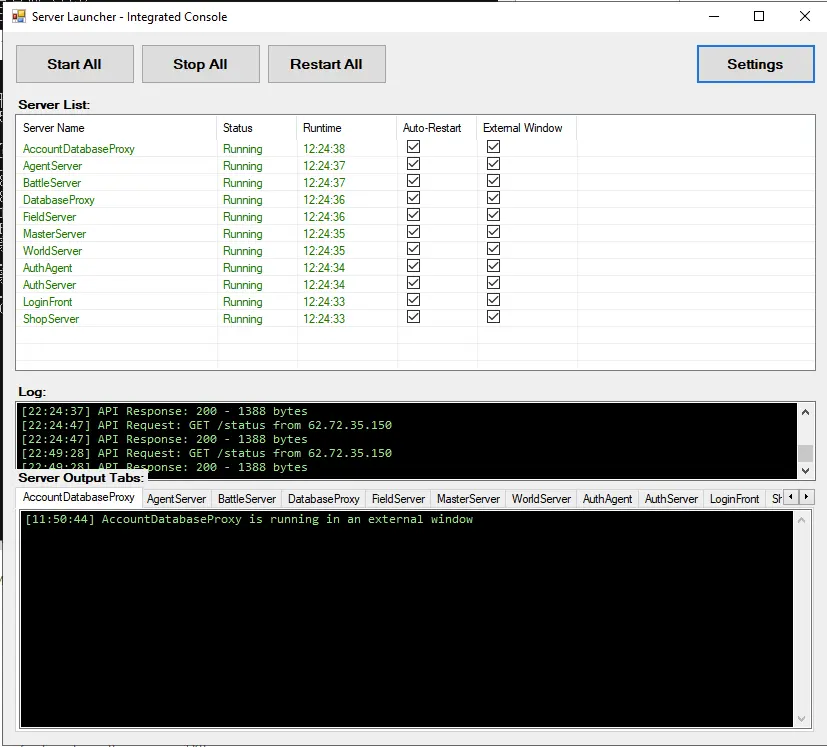Click the Restart All button
Screen dimensions: 827x747
pos(326,64)
